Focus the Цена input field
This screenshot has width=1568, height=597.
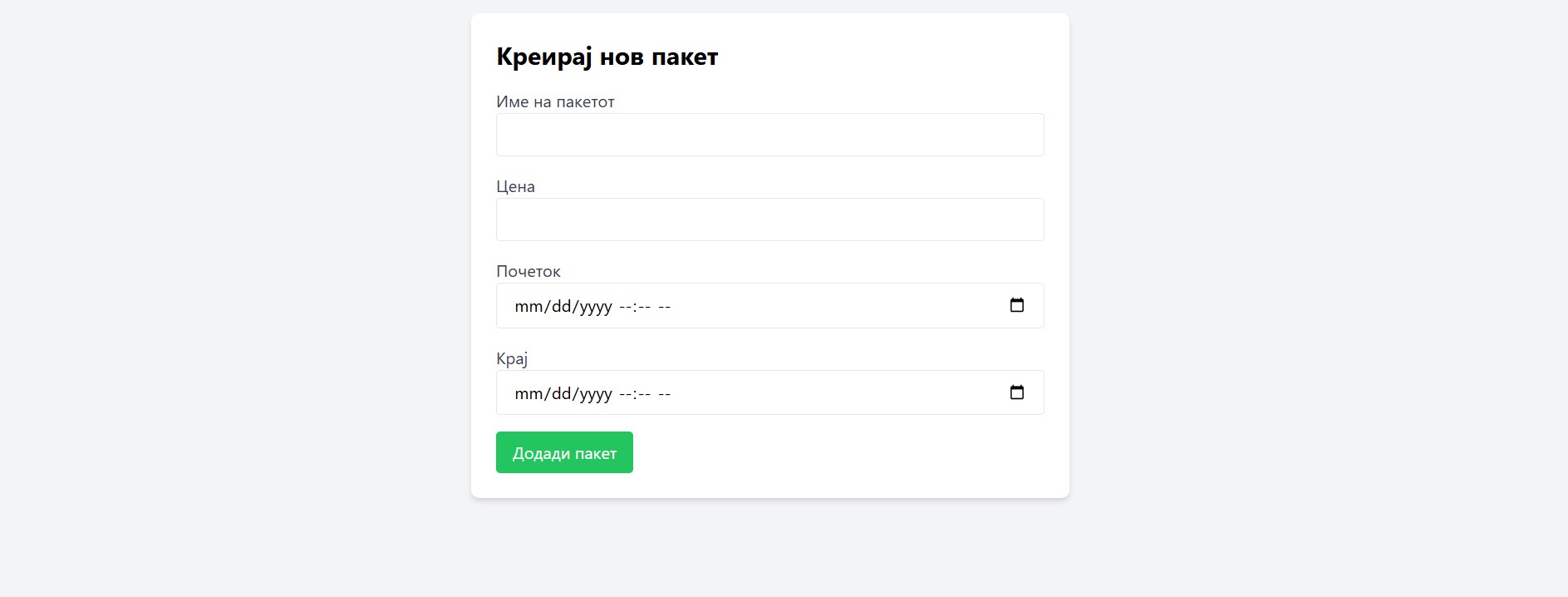tap(769, 220)
